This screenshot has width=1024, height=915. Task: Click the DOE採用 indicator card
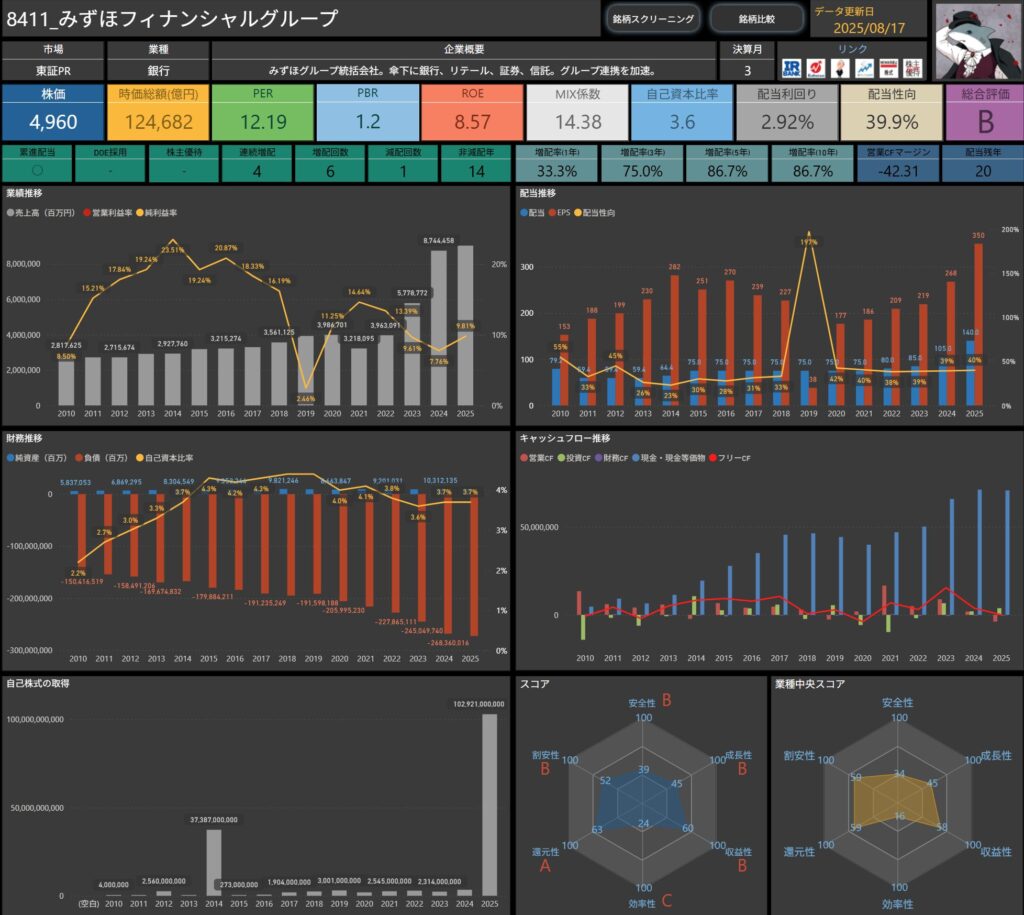tap(110, 163)
